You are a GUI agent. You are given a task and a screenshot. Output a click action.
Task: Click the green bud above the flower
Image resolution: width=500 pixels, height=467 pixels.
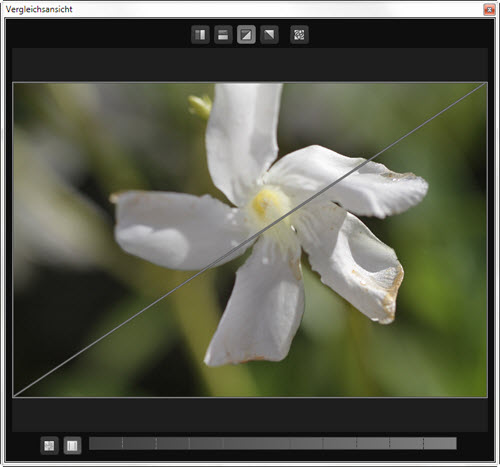click(x=200, y=106)
